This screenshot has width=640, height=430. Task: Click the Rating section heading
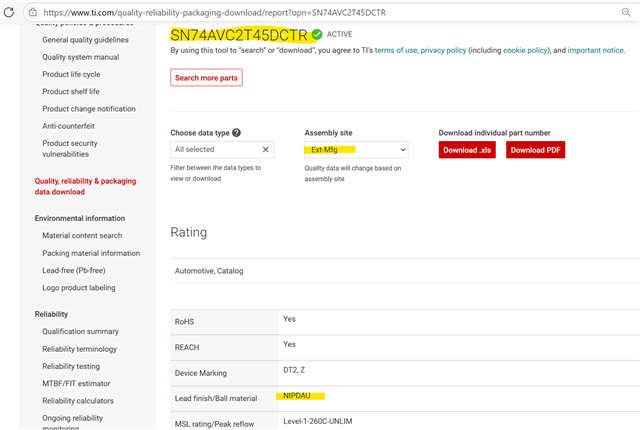(189, 232)
